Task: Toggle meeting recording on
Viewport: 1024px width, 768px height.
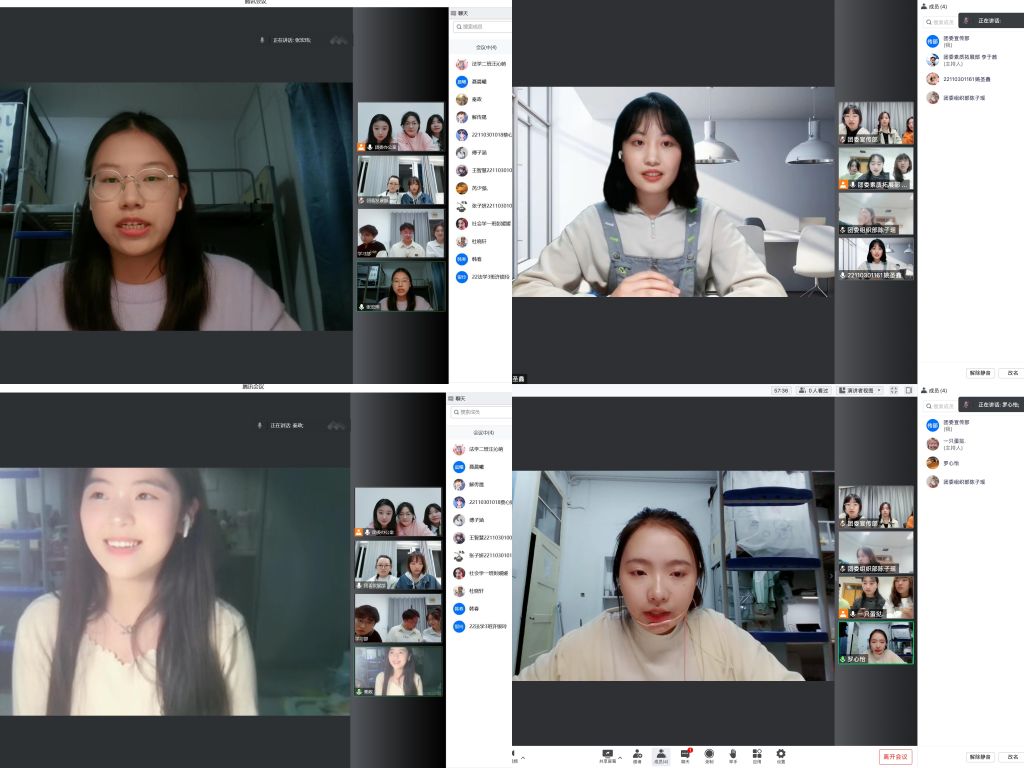Action: coord(709,755)
